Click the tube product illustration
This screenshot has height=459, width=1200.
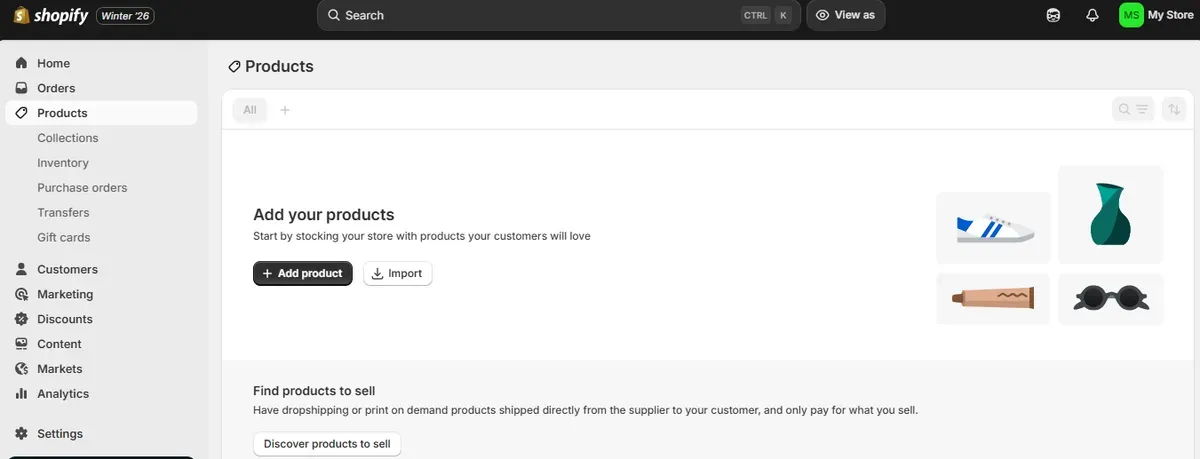pyautogui.click(x=993, y=299)
